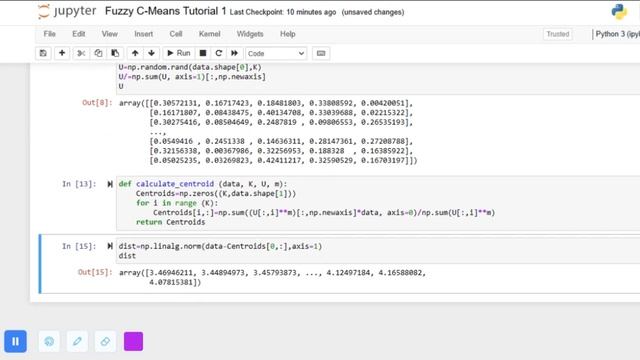The height and width of the screenshot is (360, 640).
Task: Click the round pointer tool icon
Action: click(x=49, y=341)
